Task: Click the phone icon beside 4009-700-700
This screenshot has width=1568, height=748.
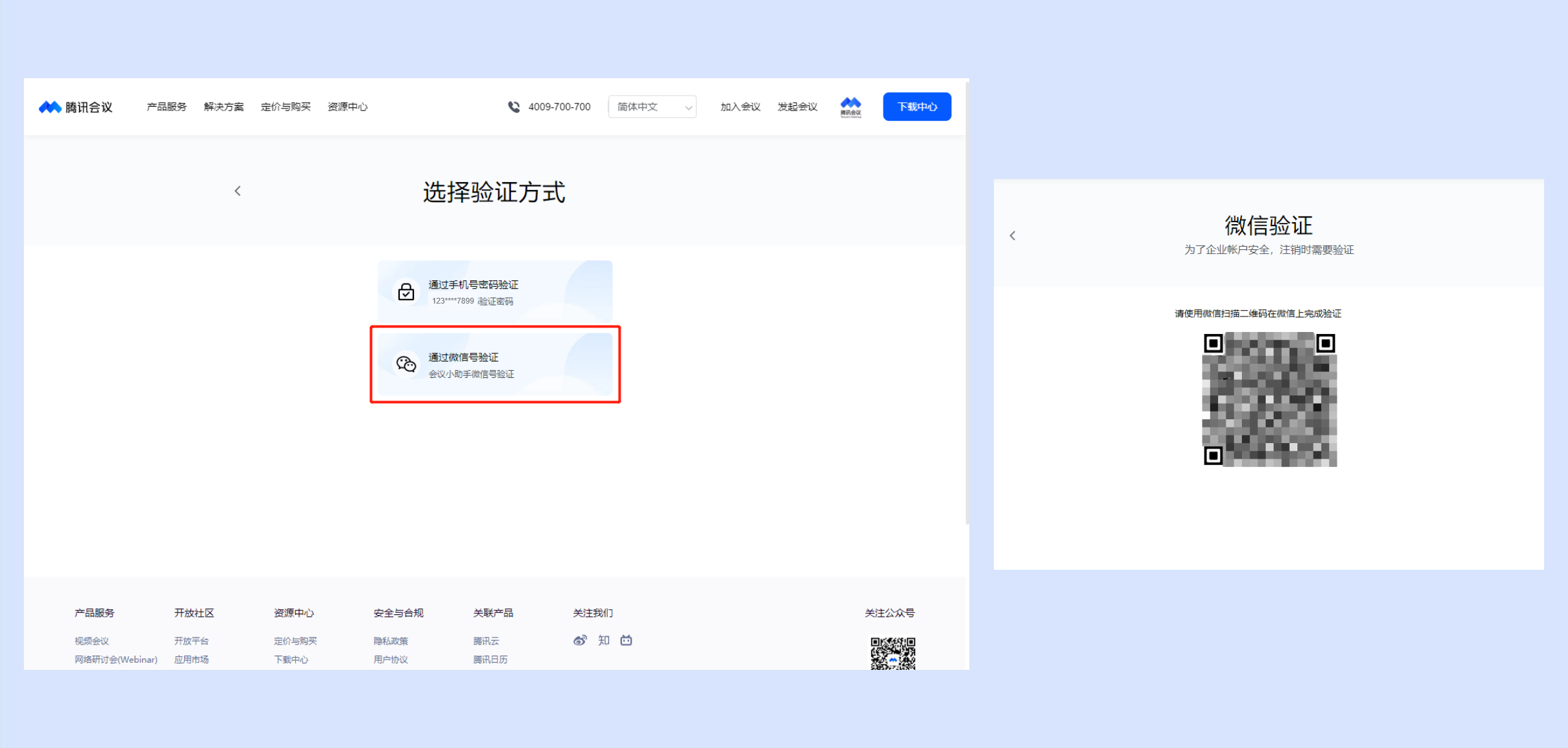Action: point(513,107)
